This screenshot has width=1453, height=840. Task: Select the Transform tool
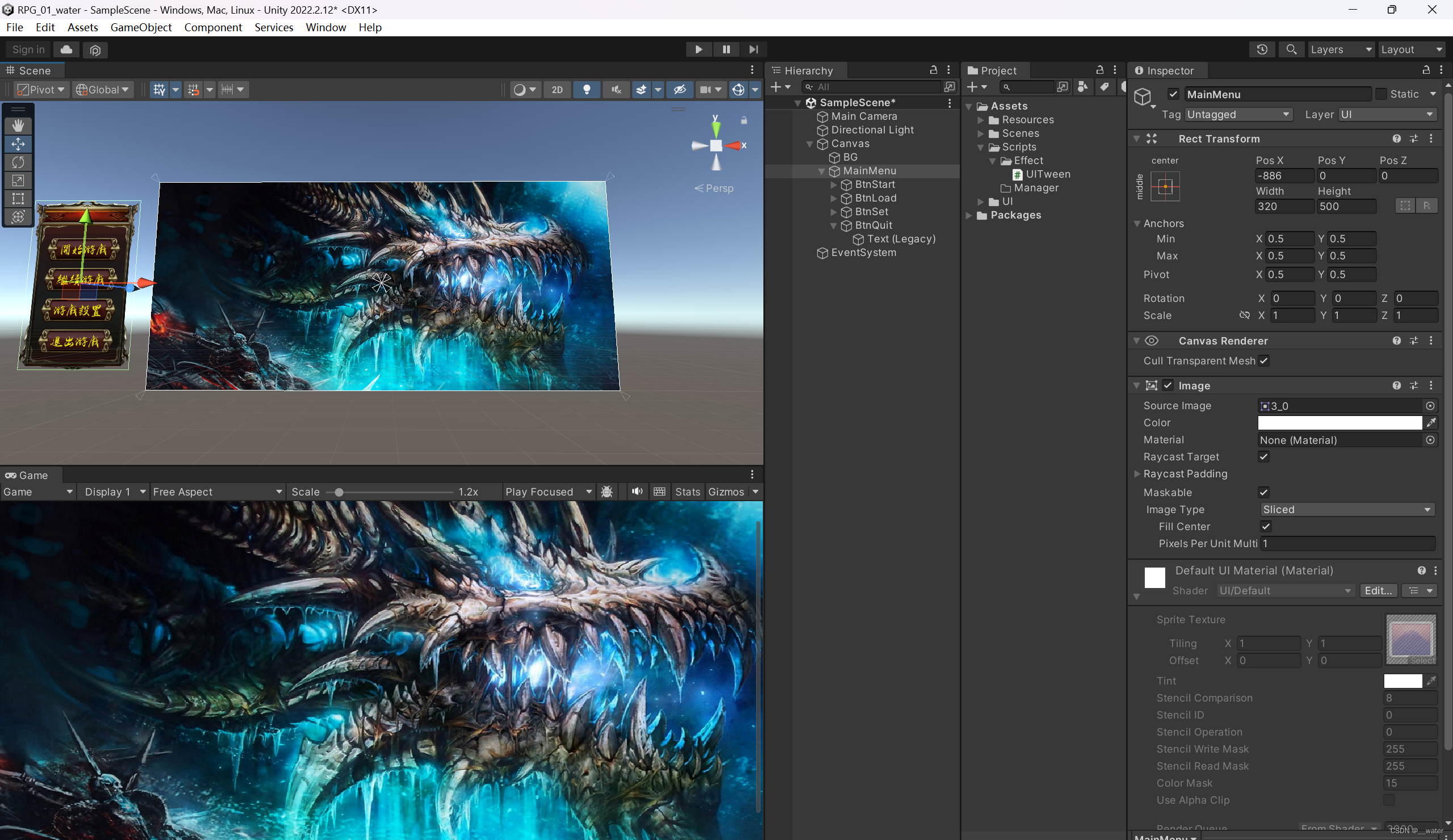click(18, 217)
